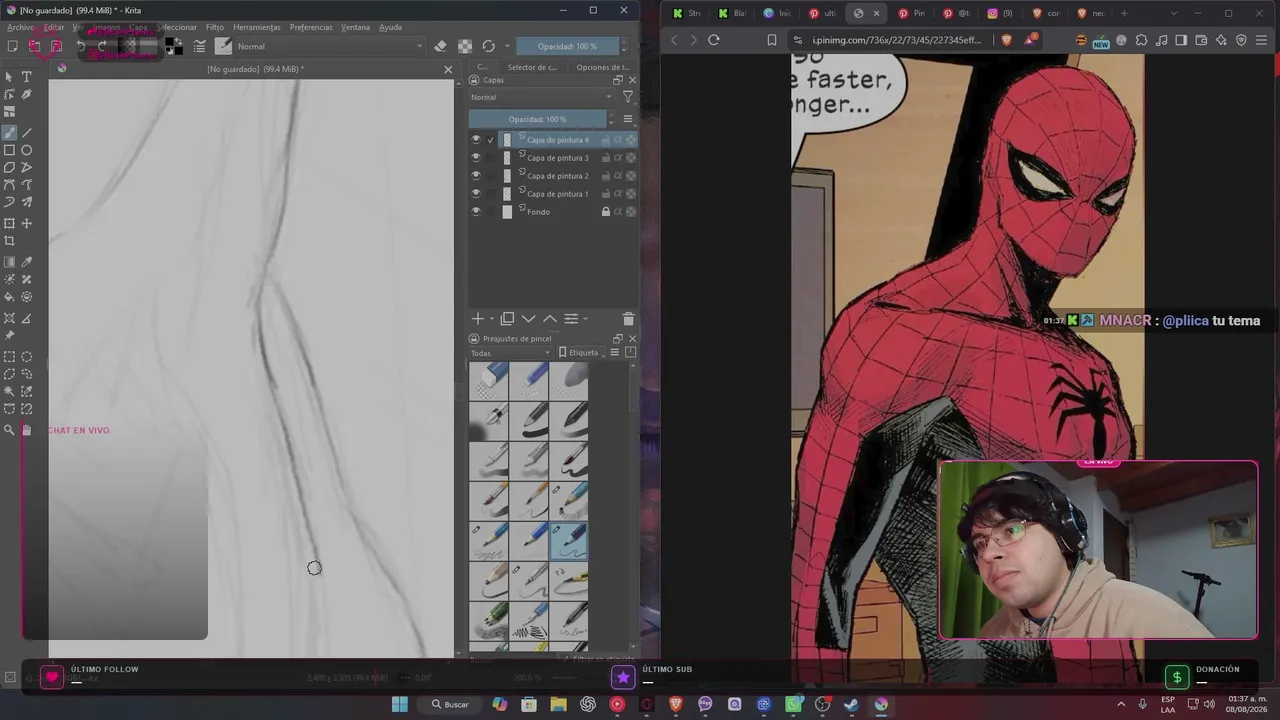Select the Transform tool

pyautogui.click(x=9, y=223)
